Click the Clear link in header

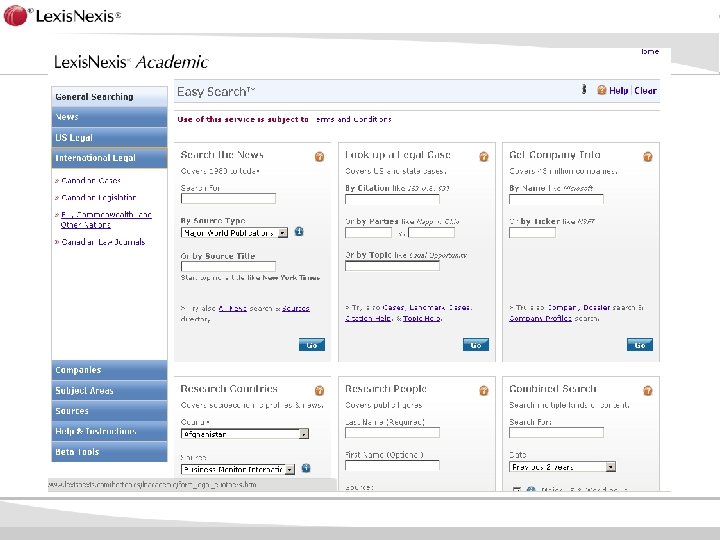pos(645,90)
